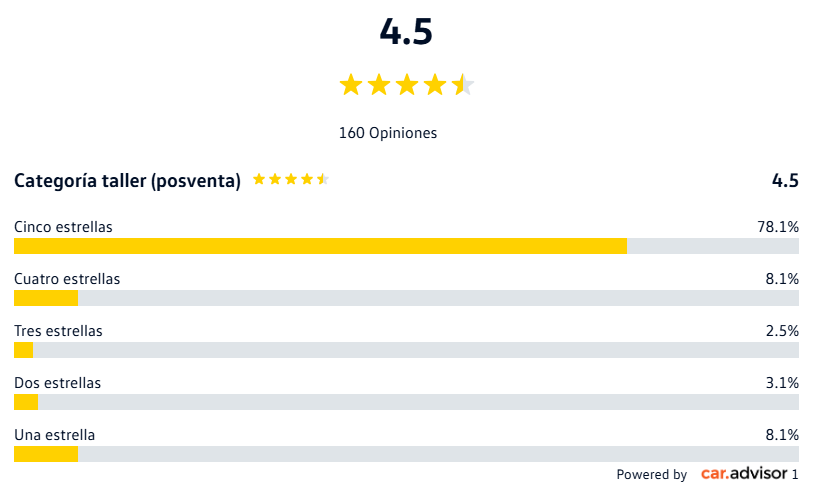Screen dimensions: 815x493
Task: Click the Cuatro estrellas rating bar
Action: [x=406, y=298]
